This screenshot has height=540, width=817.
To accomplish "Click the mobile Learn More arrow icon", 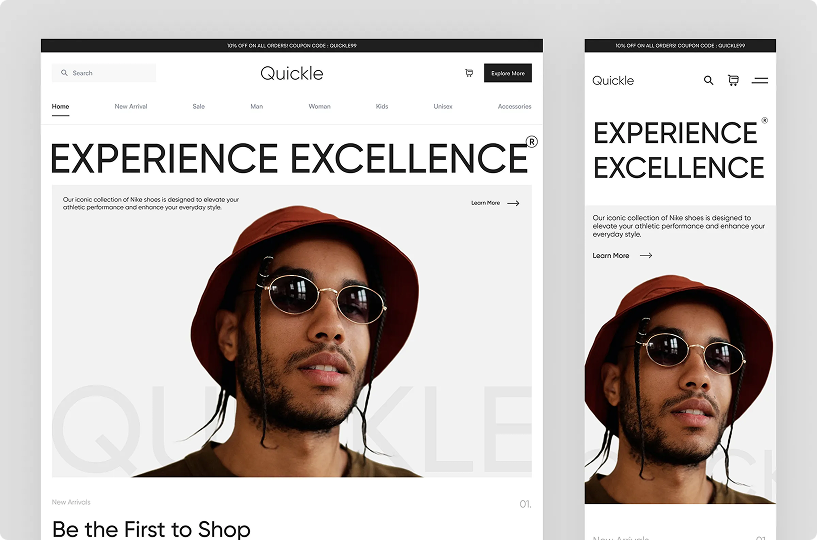I will (646, 255).
